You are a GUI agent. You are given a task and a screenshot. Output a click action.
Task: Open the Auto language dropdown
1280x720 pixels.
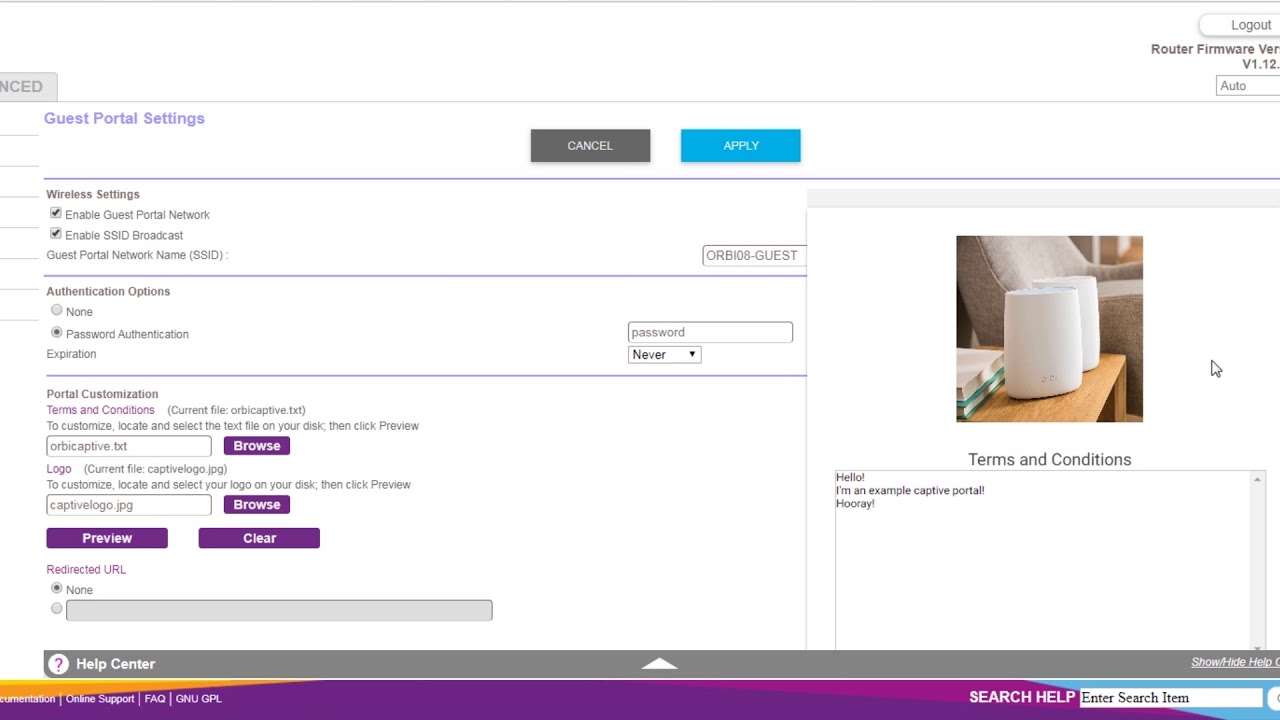[x=1247, y=86]
